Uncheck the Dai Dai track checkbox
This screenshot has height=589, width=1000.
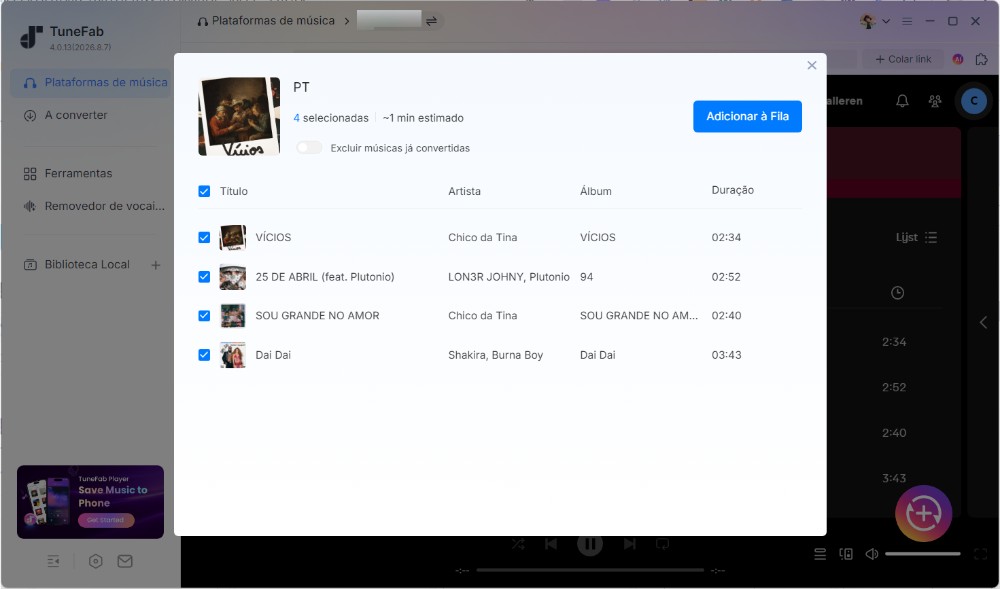[x=204, y=355]
